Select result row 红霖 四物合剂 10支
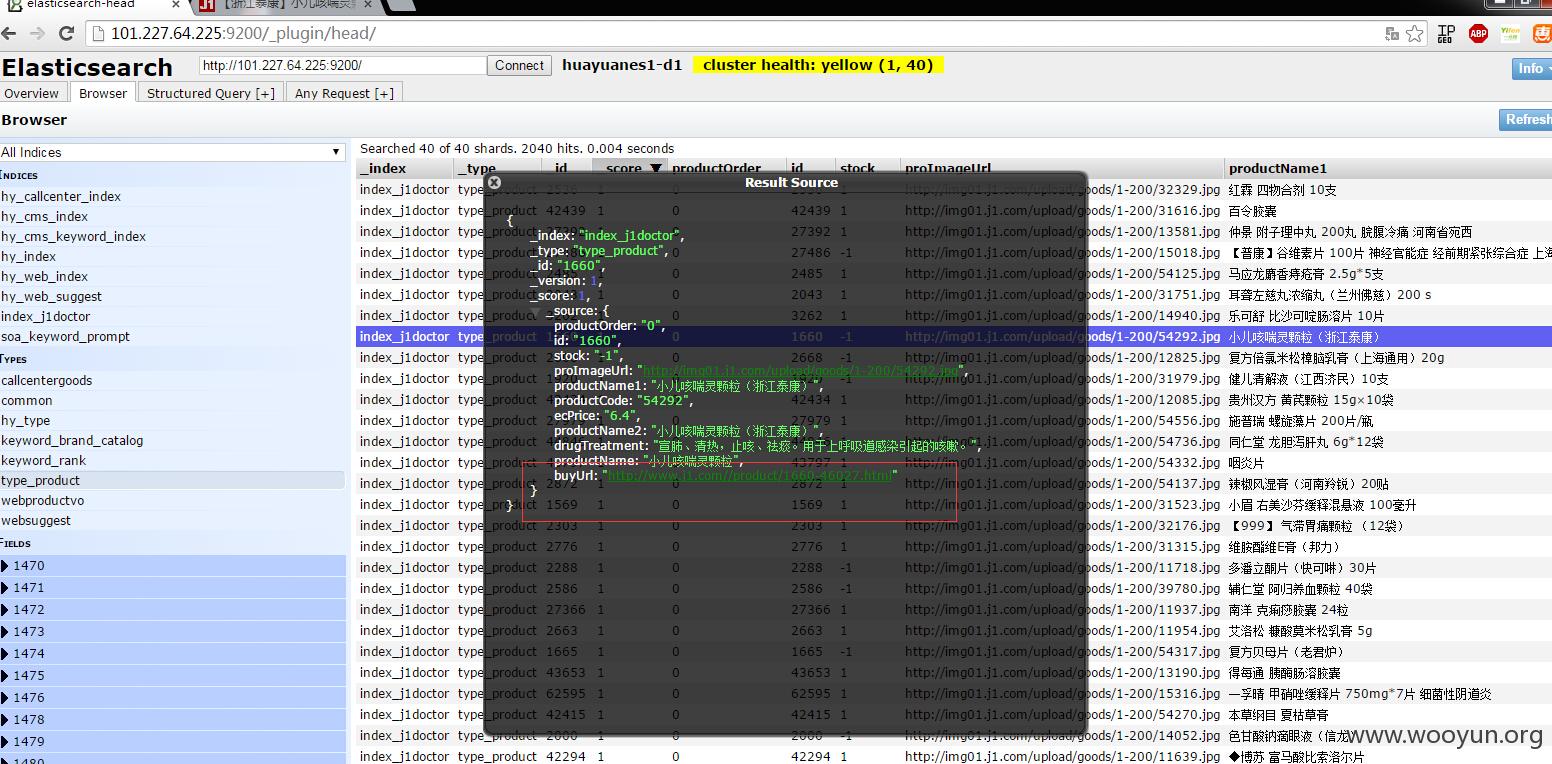1552x764 pixels. (953, 189)
